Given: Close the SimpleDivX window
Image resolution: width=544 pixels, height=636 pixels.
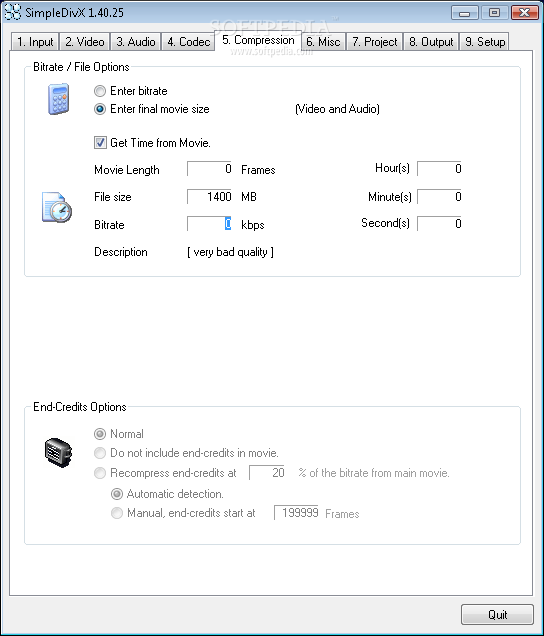Looking at the screenshot, I should pos(525,13).
